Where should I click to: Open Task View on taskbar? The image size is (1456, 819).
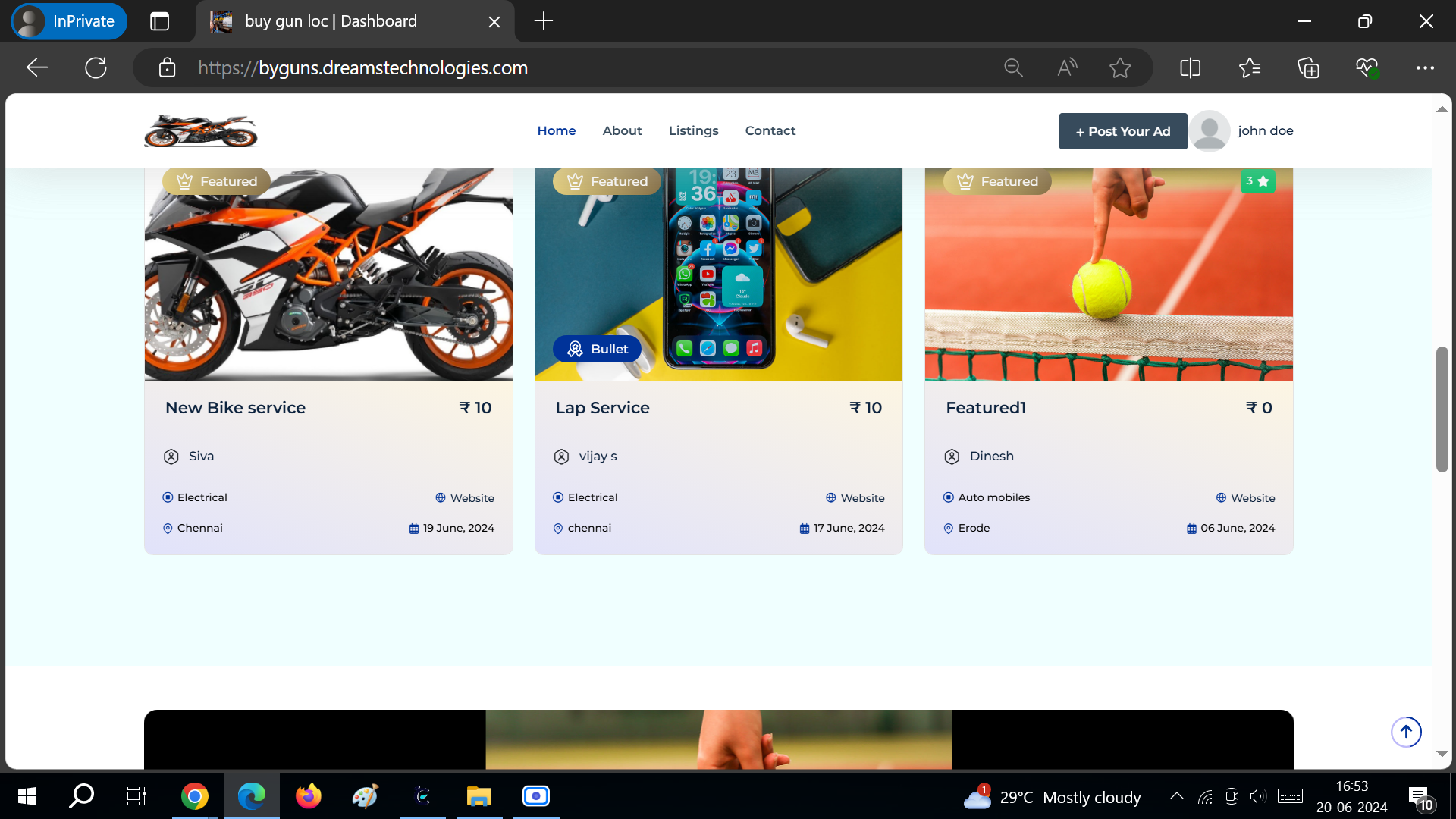[x=136, y=796]
